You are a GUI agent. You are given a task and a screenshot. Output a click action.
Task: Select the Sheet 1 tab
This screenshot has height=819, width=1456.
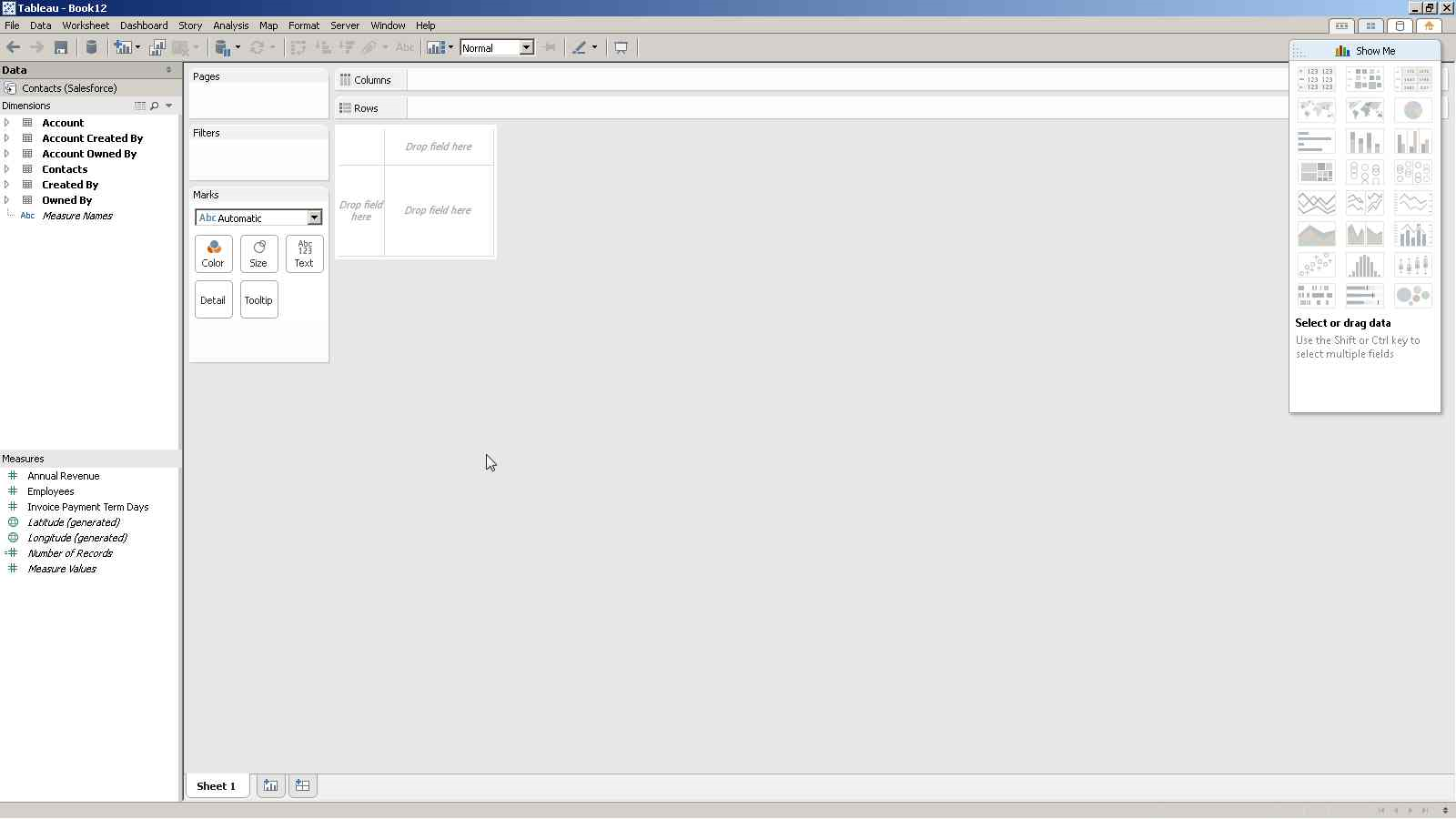click(217, 785)
